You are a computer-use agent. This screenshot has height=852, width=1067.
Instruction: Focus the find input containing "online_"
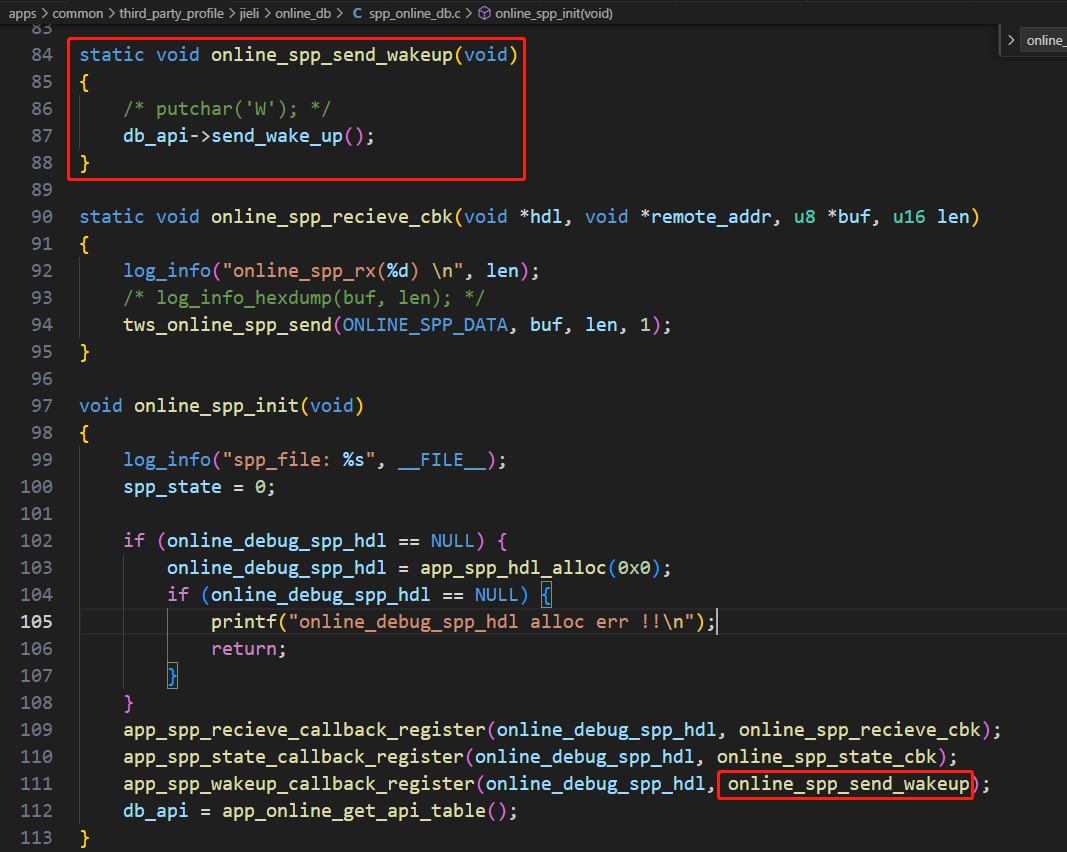tap(1045, 40)
